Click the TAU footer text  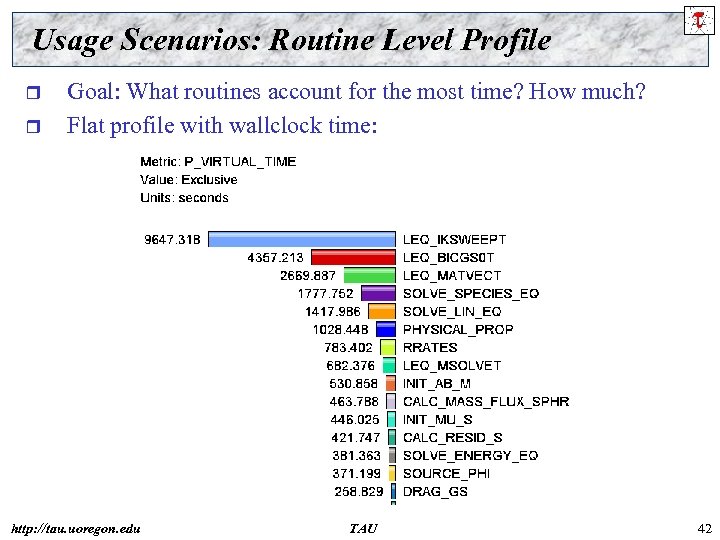(x=363, y=529)
